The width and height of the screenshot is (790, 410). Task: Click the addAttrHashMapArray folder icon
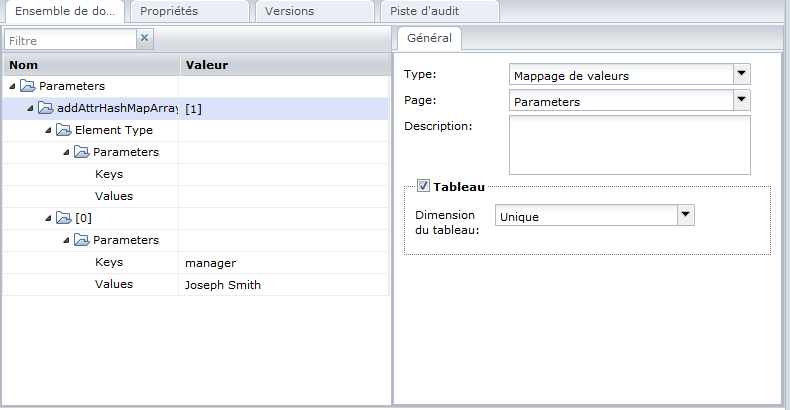coord(46,108)
